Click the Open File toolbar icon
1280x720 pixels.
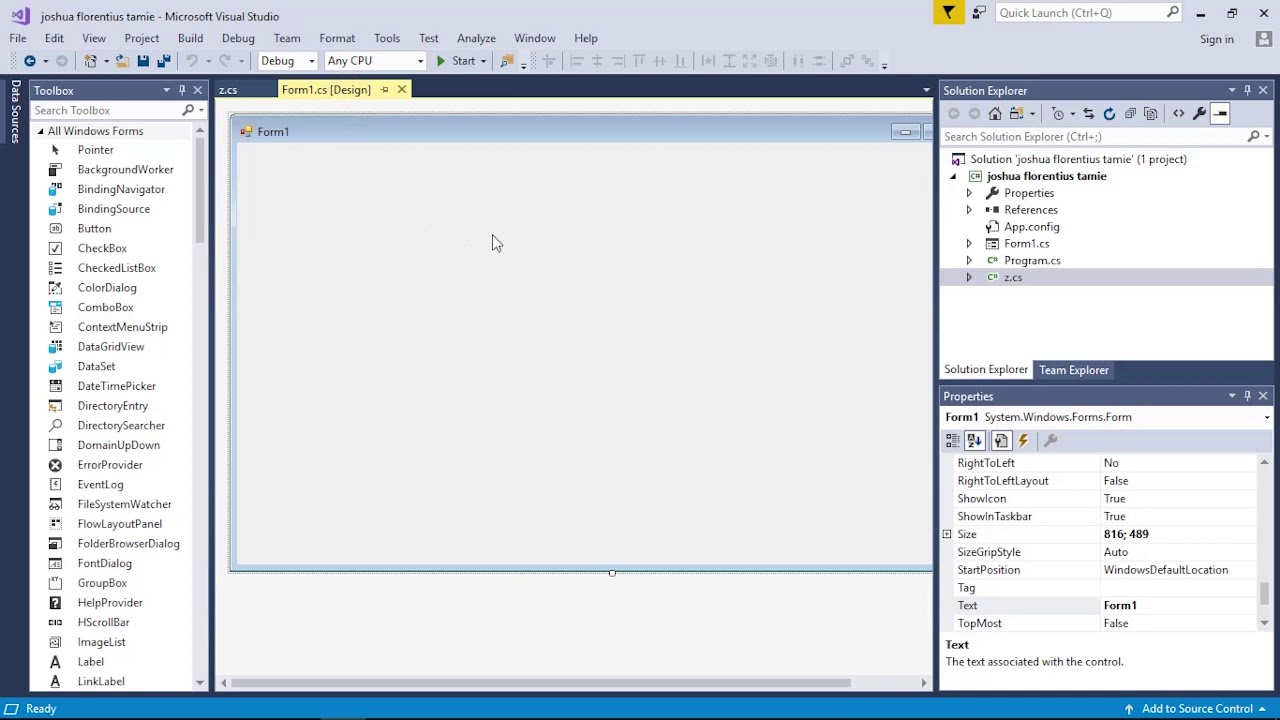coord(122,61)
